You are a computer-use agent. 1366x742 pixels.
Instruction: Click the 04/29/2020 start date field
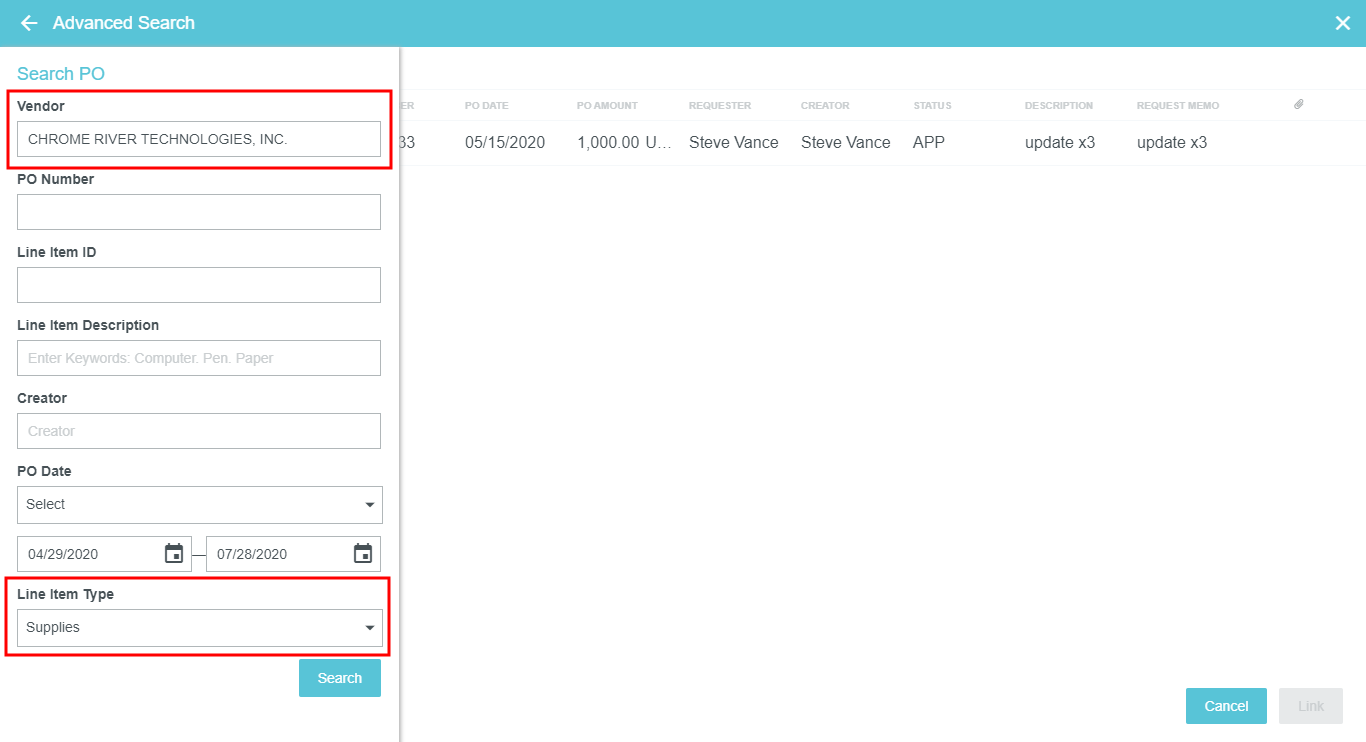(x=90, y=554)
